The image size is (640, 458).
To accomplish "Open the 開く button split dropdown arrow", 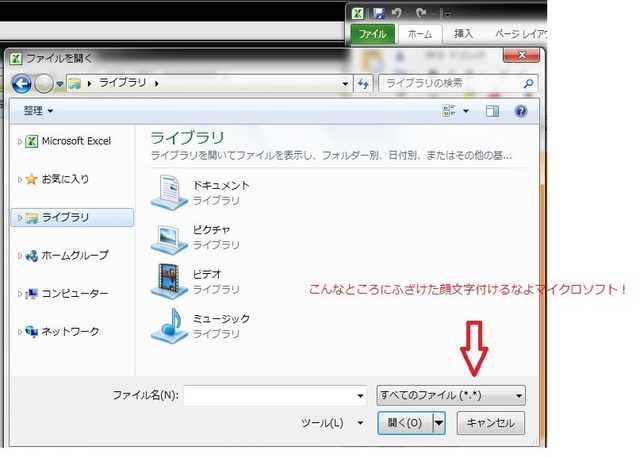I will (439, 423).
